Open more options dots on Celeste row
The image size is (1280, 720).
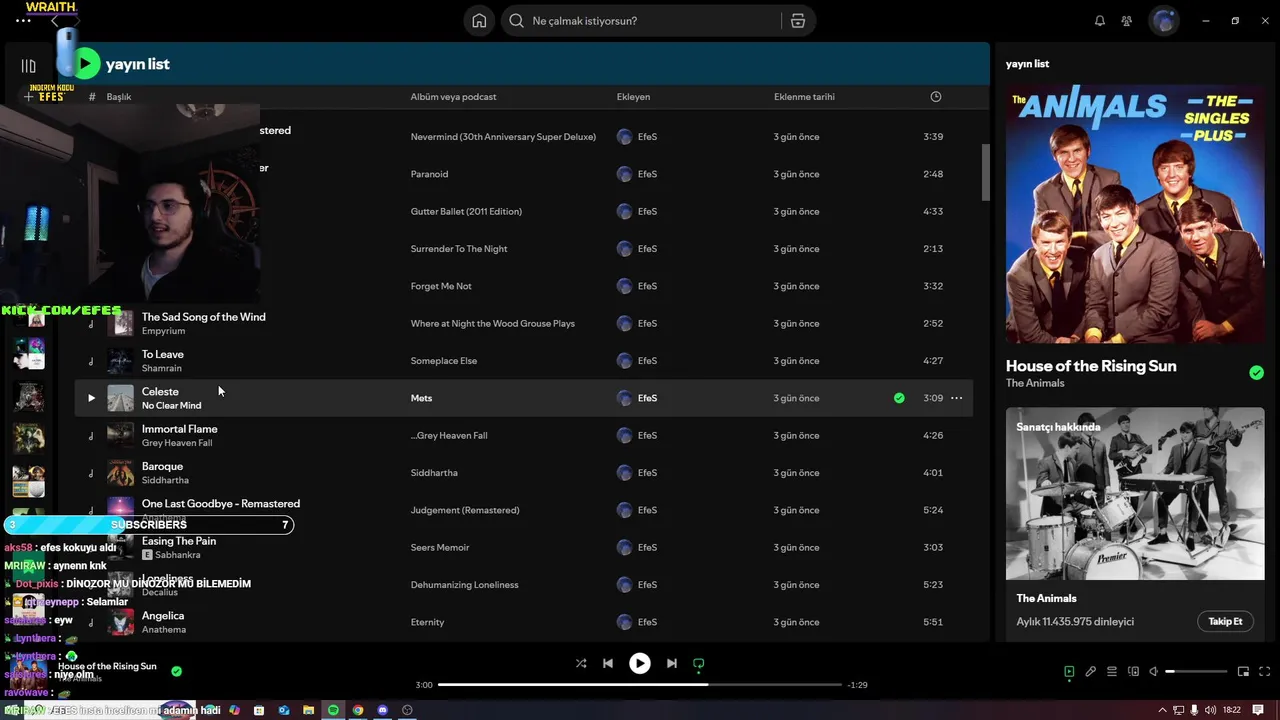coord(956,398)
